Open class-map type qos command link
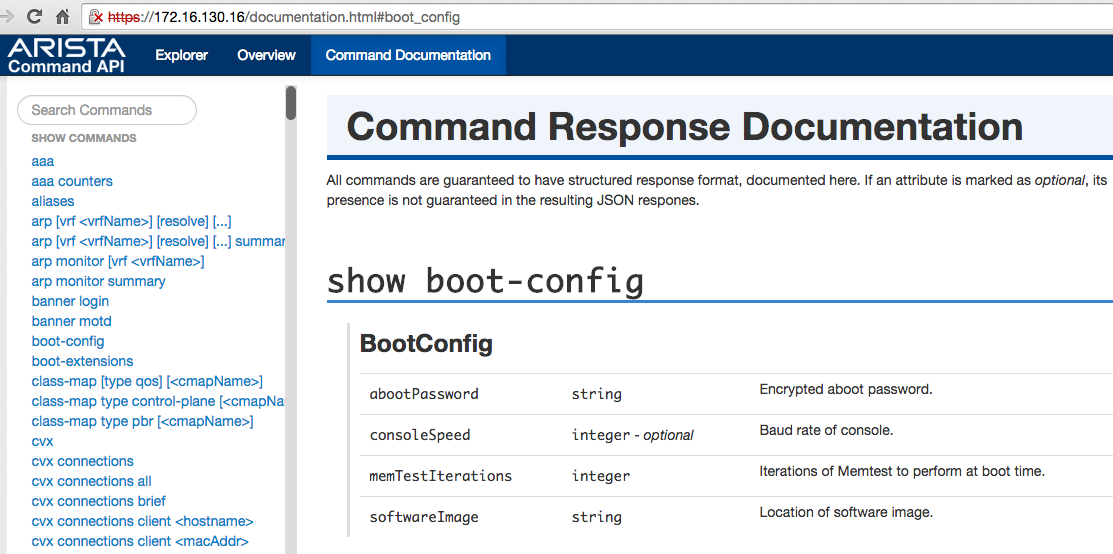 [x=147, y=381]
